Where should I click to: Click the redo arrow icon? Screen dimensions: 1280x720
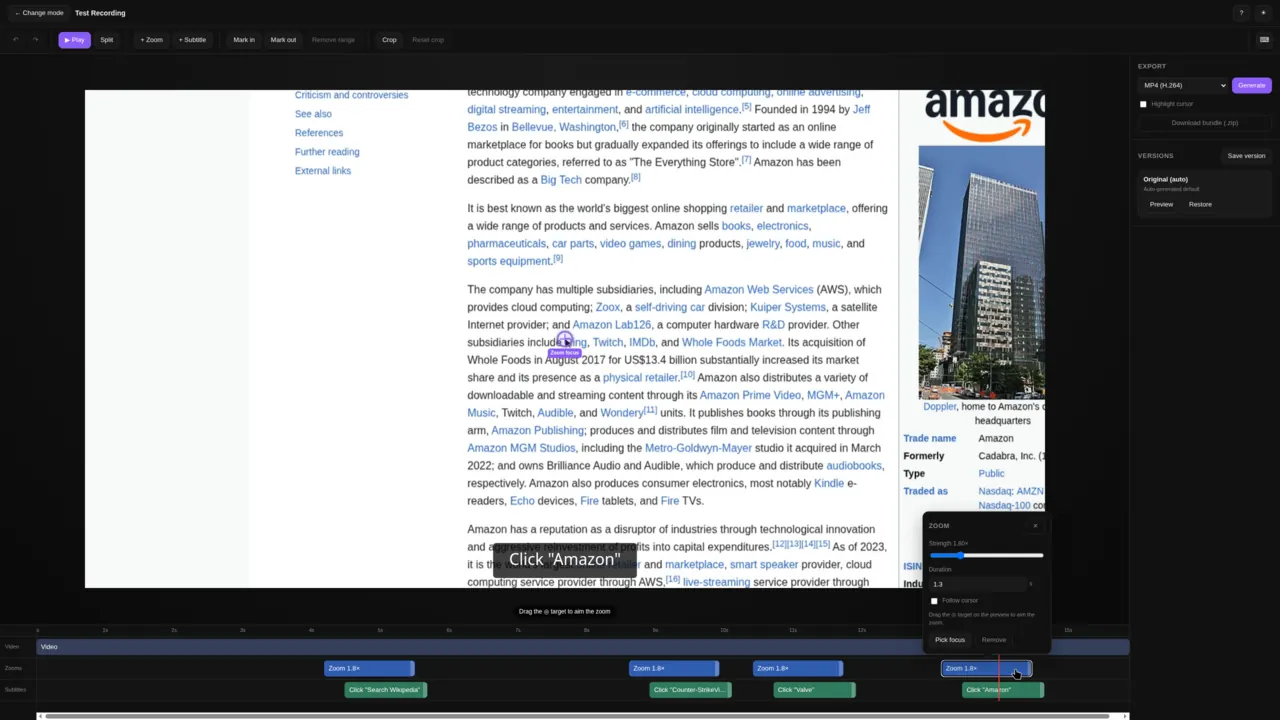tap(35, 40)
